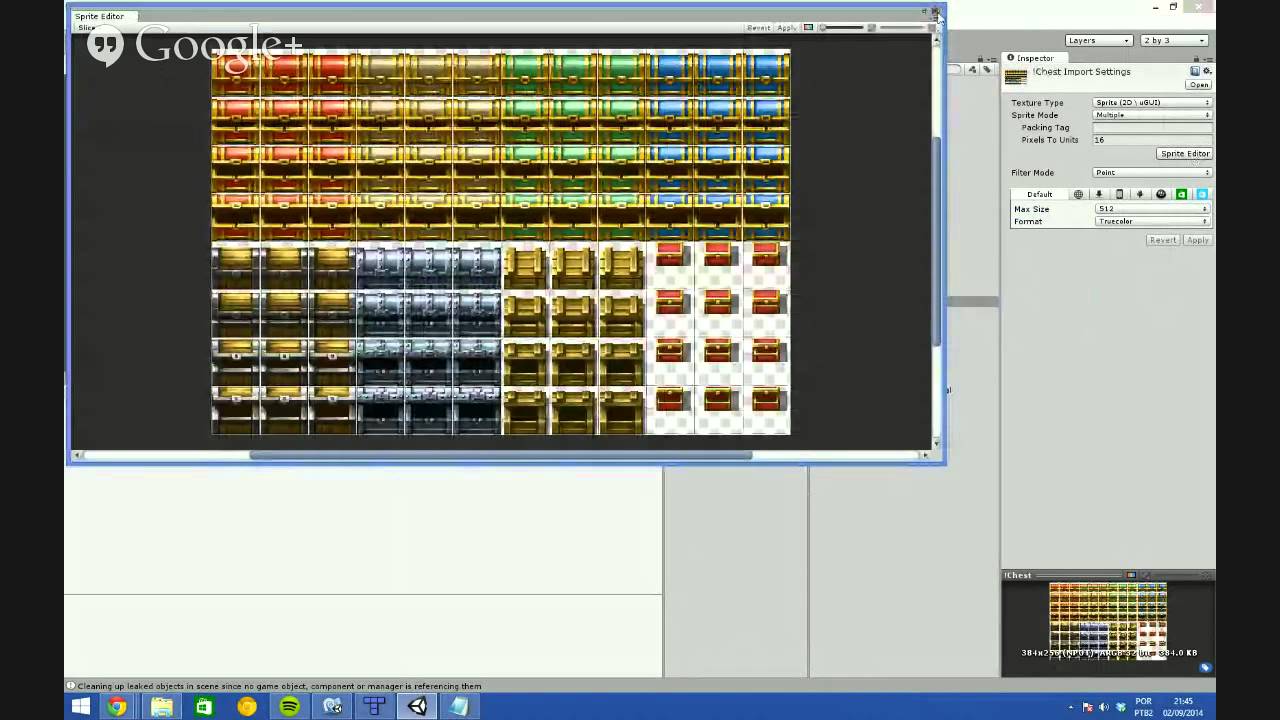Click the system tray volume icon
The width and height of the screenshot is (1280, 720).
[x=1104, y=707]
